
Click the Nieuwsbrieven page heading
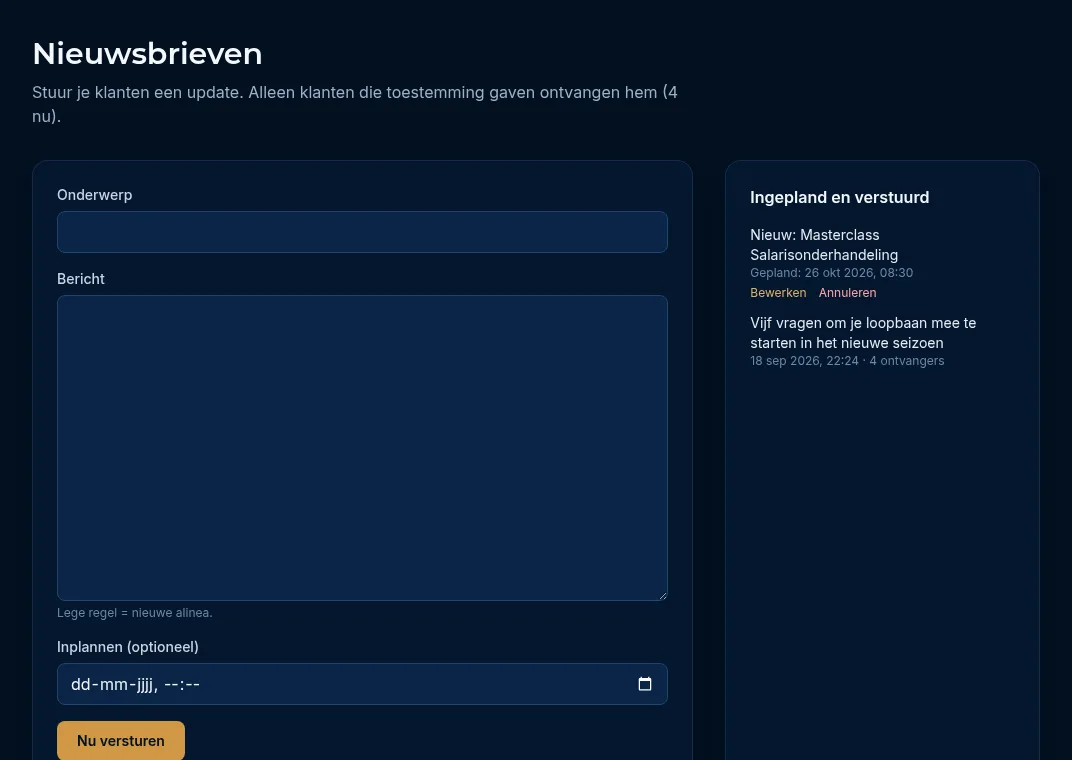pos(147,53)
